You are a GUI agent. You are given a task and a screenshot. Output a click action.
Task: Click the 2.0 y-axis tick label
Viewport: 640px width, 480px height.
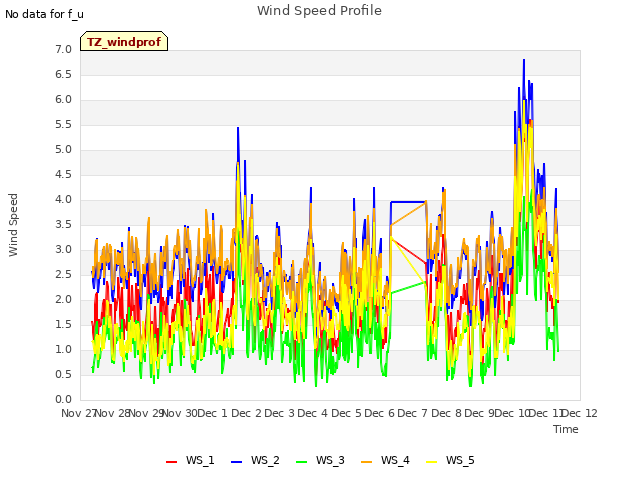click(63, 300)
